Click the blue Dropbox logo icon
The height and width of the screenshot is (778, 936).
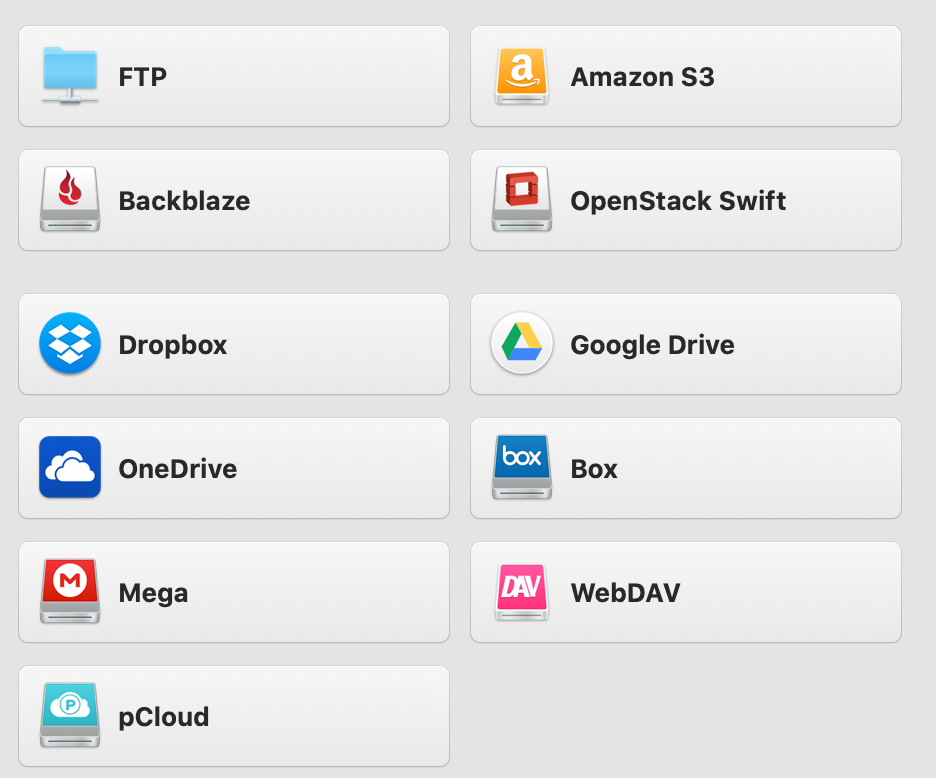point(70,343)
